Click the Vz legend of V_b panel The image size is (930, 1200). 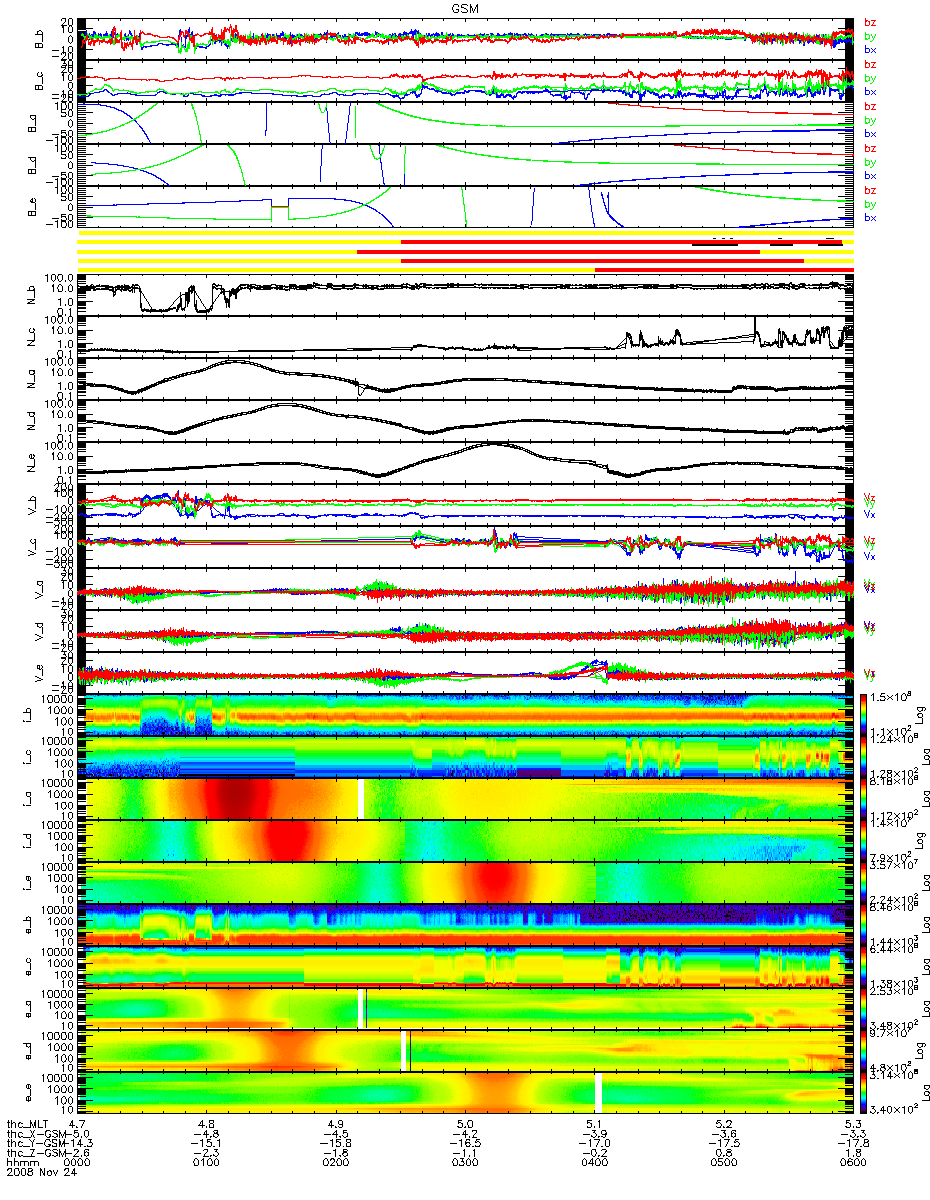tap(869, 496)
